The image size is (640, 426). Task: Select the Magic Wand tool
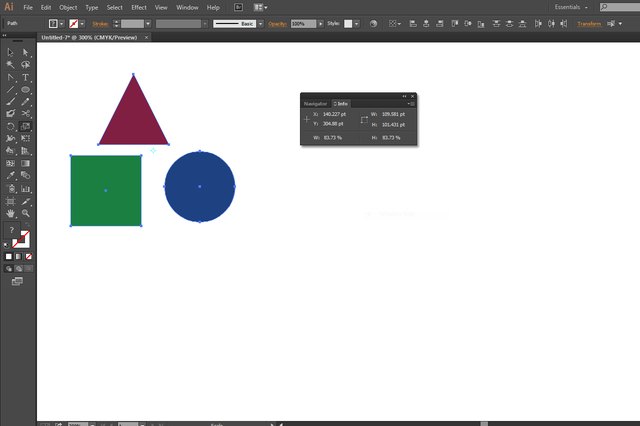coord(10,64)
